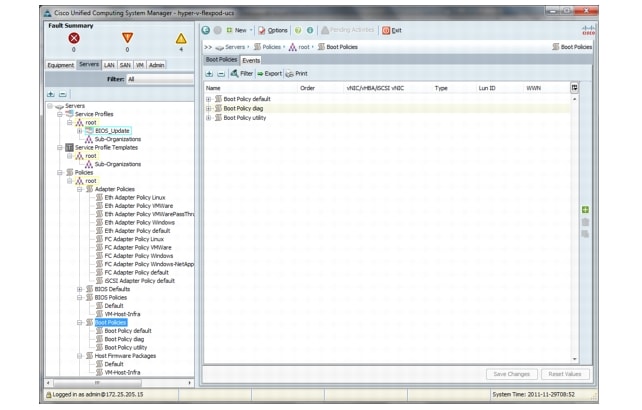The height and width of the screenshot is (410, 642).
Task: Open the Filter dropdown set to All
Action: click(x=160, y=79)
